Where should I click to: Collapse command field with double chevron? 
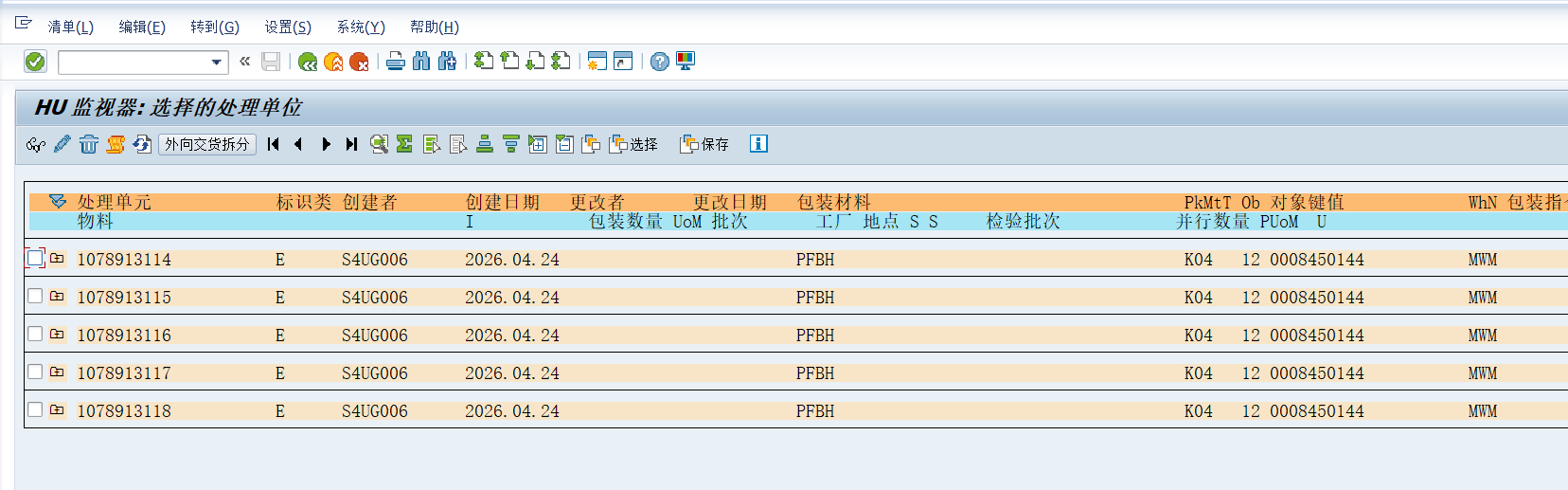click(244, 62)
